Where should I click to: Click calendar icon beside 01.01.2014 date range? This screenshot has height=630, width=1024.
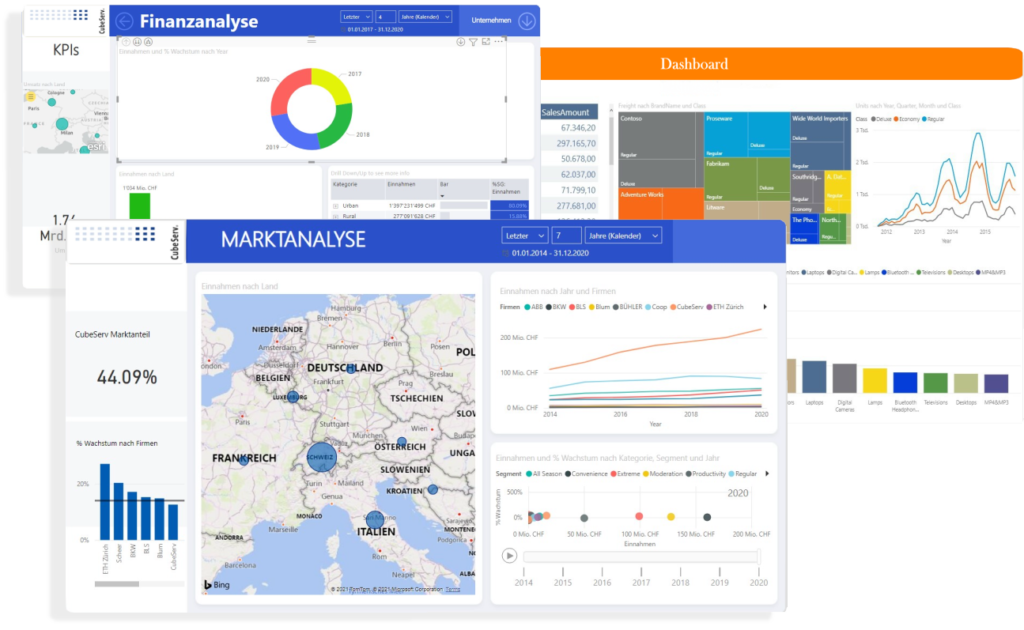point(505,253)
